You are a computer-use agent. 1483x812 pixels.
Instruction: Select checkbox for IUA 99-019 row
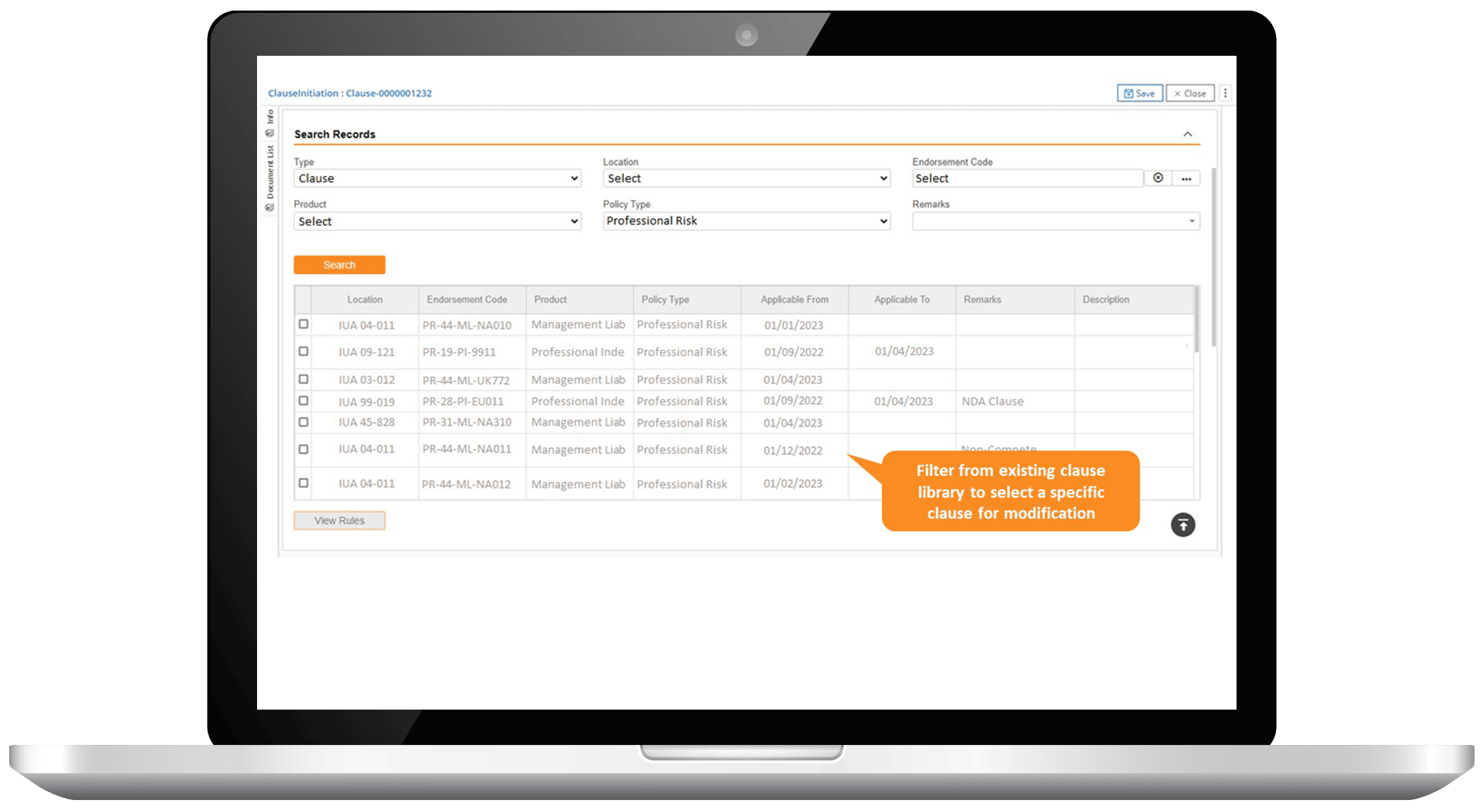pos(304,400)
